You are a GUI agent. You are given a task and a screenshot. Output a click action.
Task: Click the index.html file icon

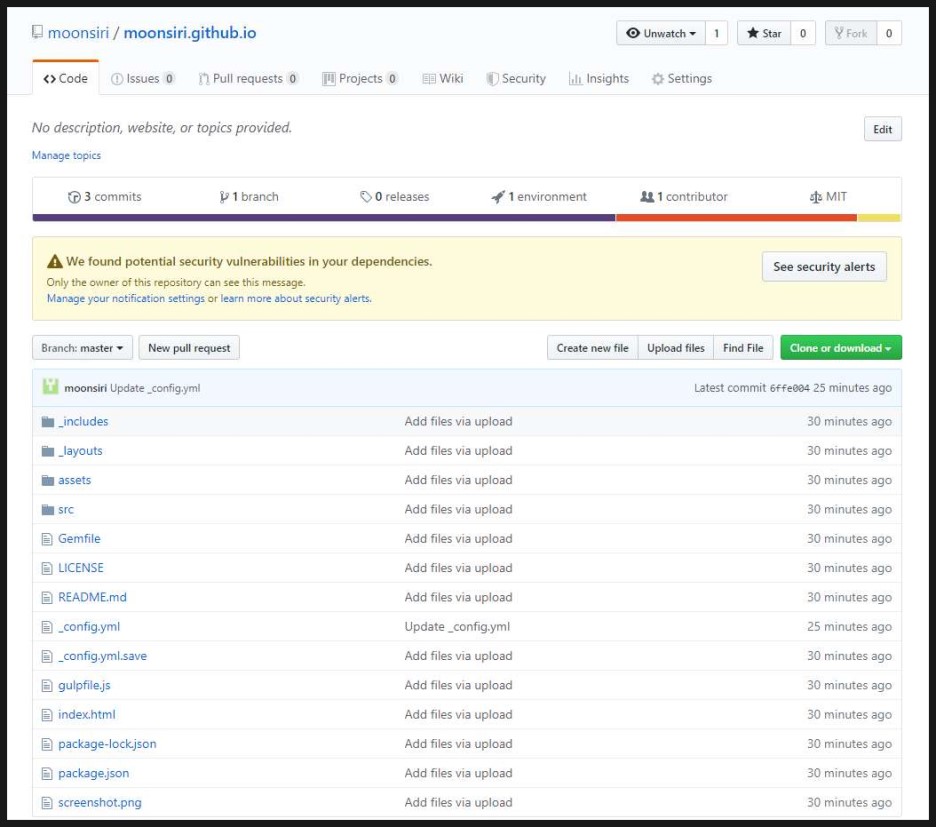[47, 715]
